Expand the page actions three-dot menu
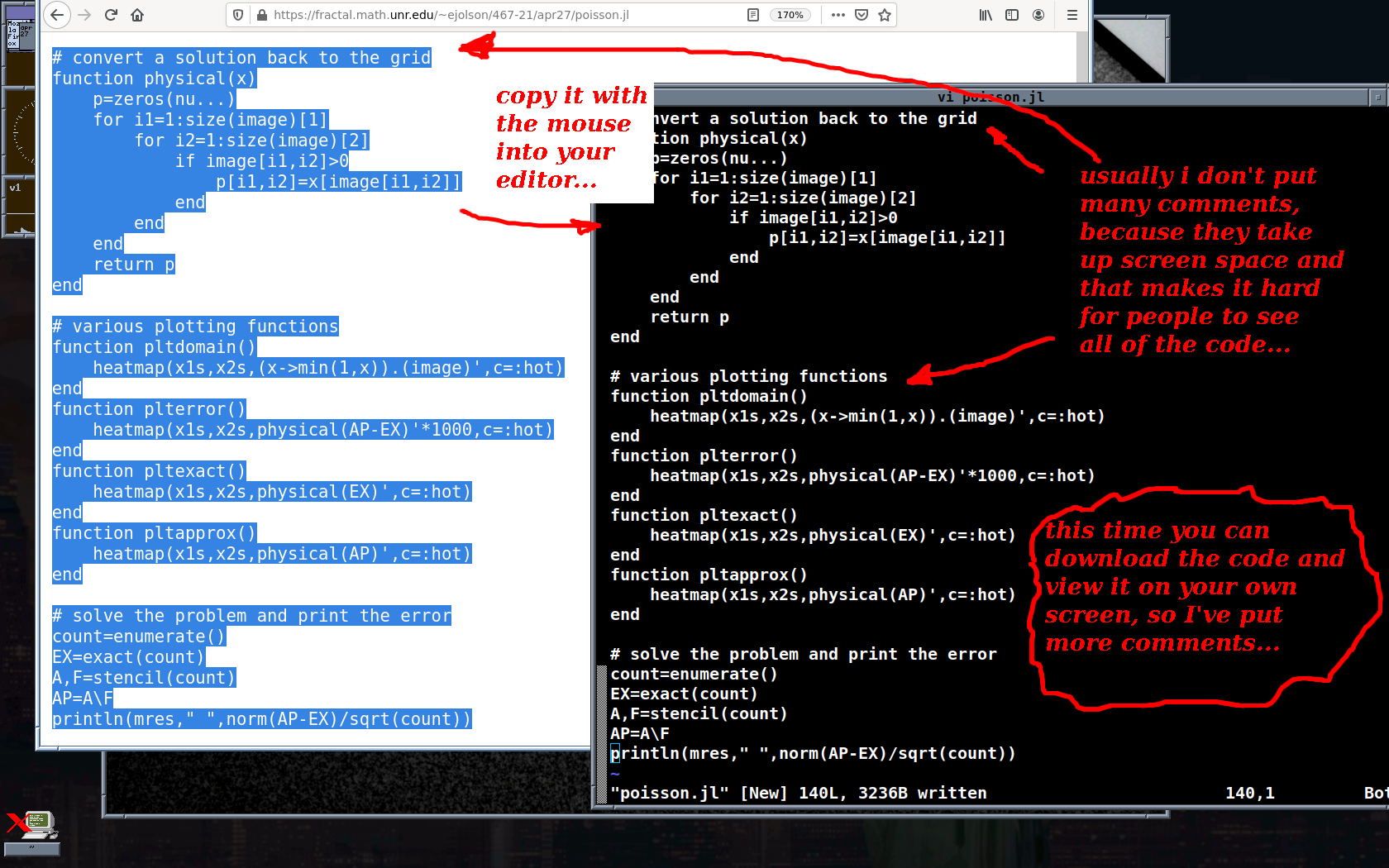The image size is (1389, 868). (838, 15)
